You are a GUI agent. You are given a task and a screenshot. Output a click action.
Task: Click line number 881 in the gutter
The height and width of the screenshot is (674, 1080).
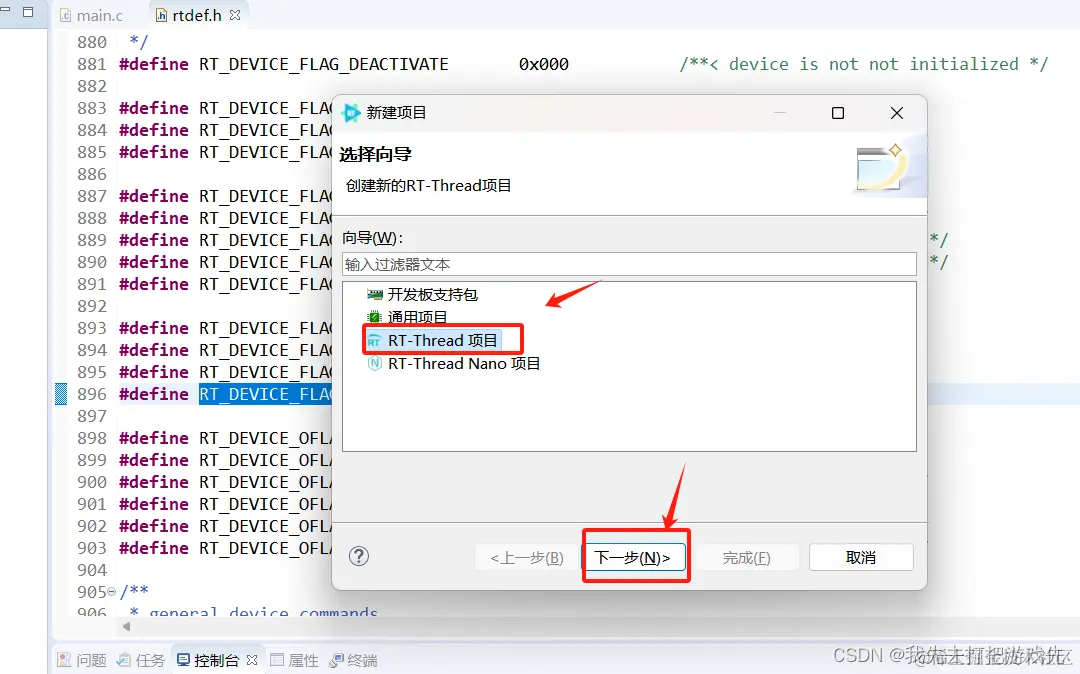click(x=92, y=64)
